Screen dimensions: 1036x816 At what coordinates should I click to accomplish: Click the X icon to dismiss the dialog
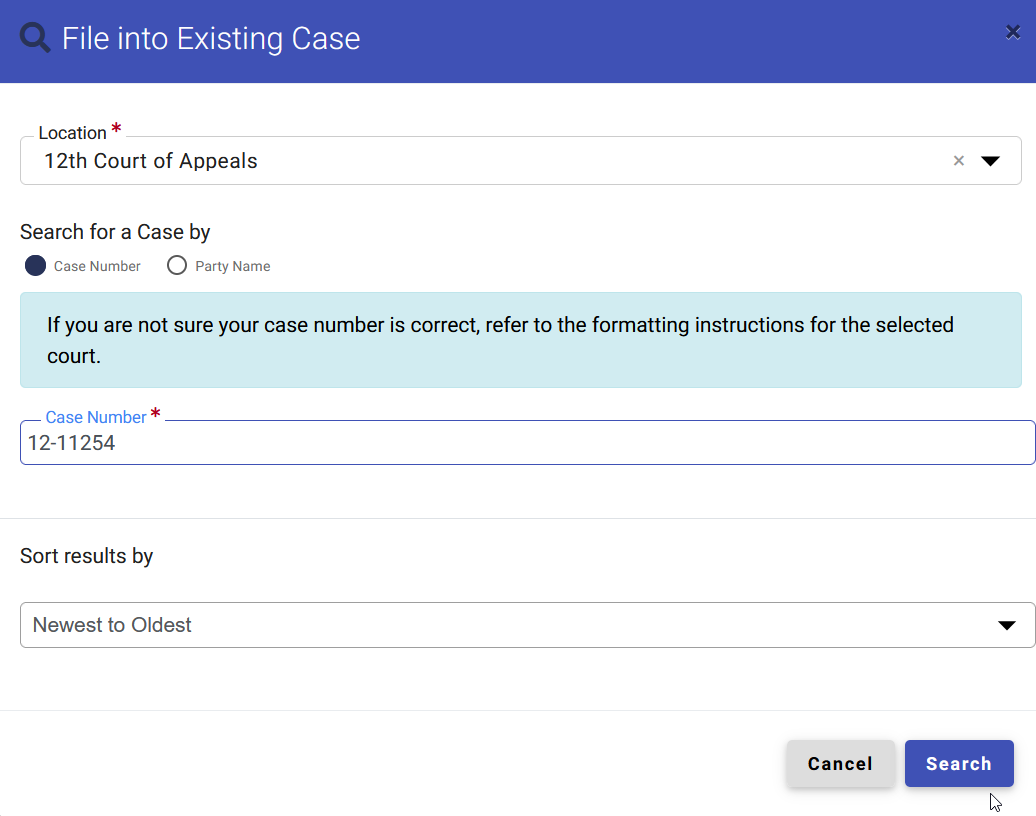click(1012, 31)
